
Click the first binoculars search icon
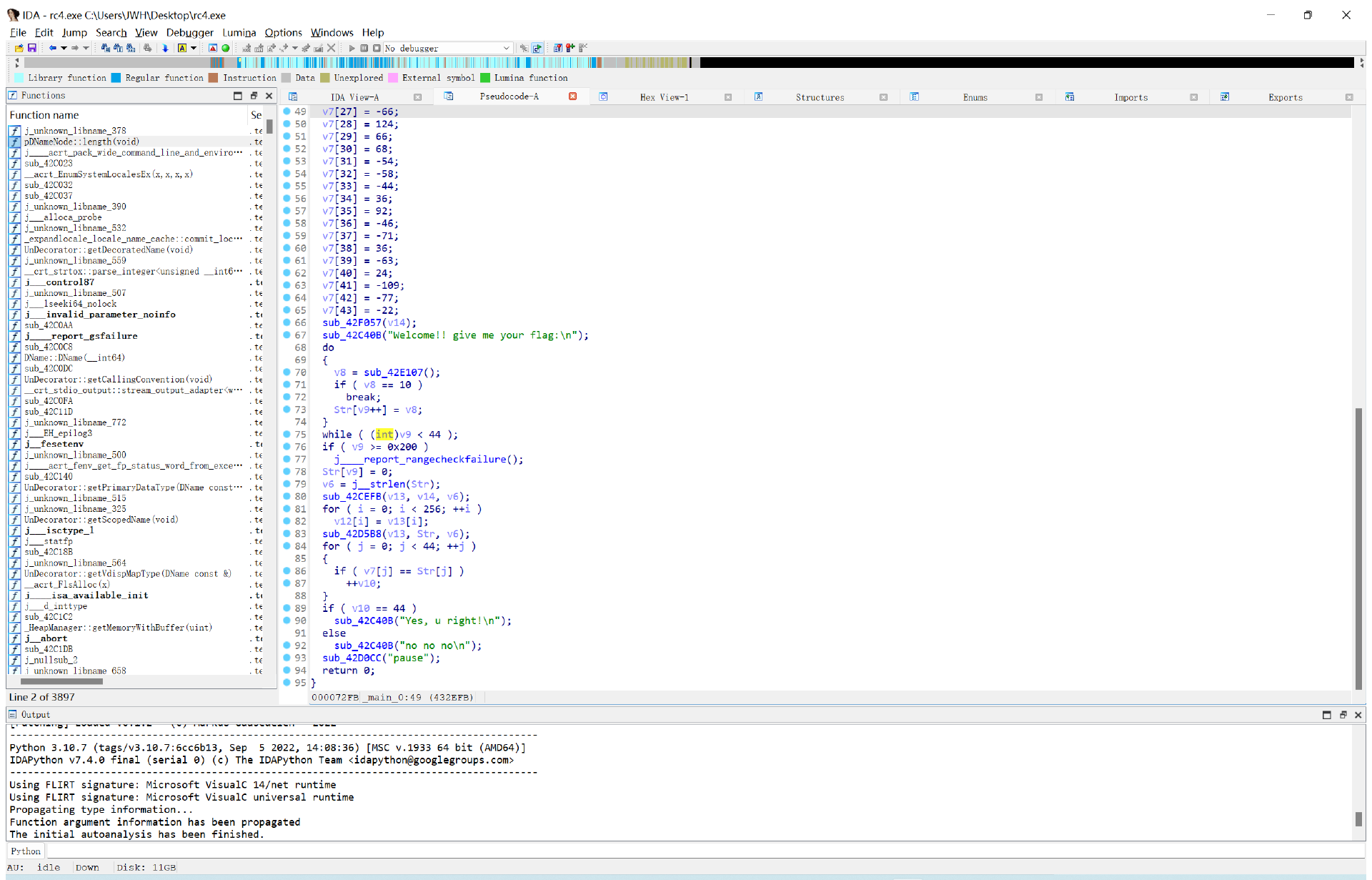[106, 48]
